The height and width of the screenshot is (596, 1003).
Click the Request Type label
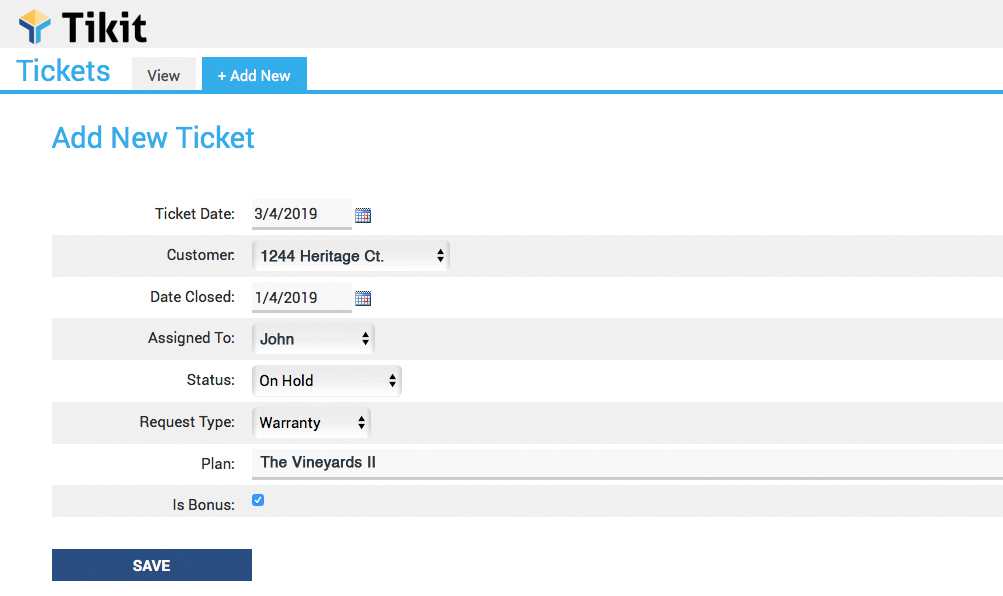click(x=187, y=422)
